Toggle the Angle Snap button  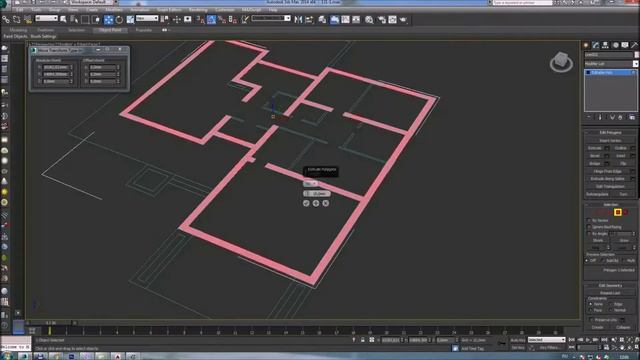[211, 19]
